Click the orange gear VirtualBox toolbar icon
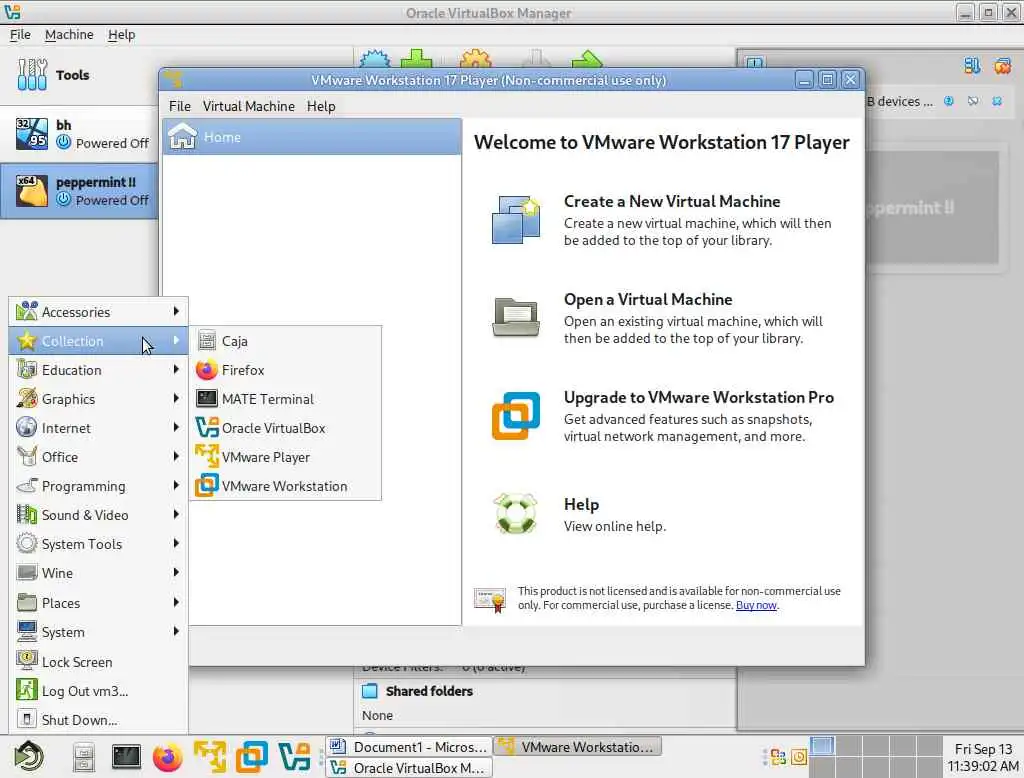1024x778 pixels. pyautogui.click(x=475, y=60)
